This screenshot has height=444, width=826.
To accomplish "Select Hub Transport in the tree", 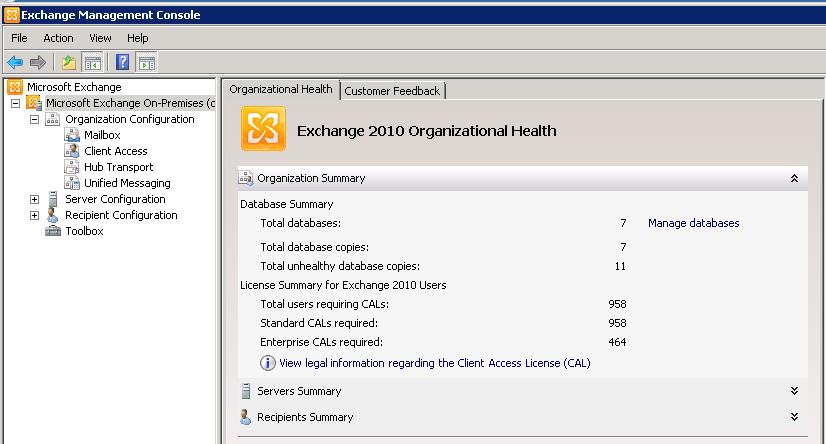I will click(x=119, y=167).
